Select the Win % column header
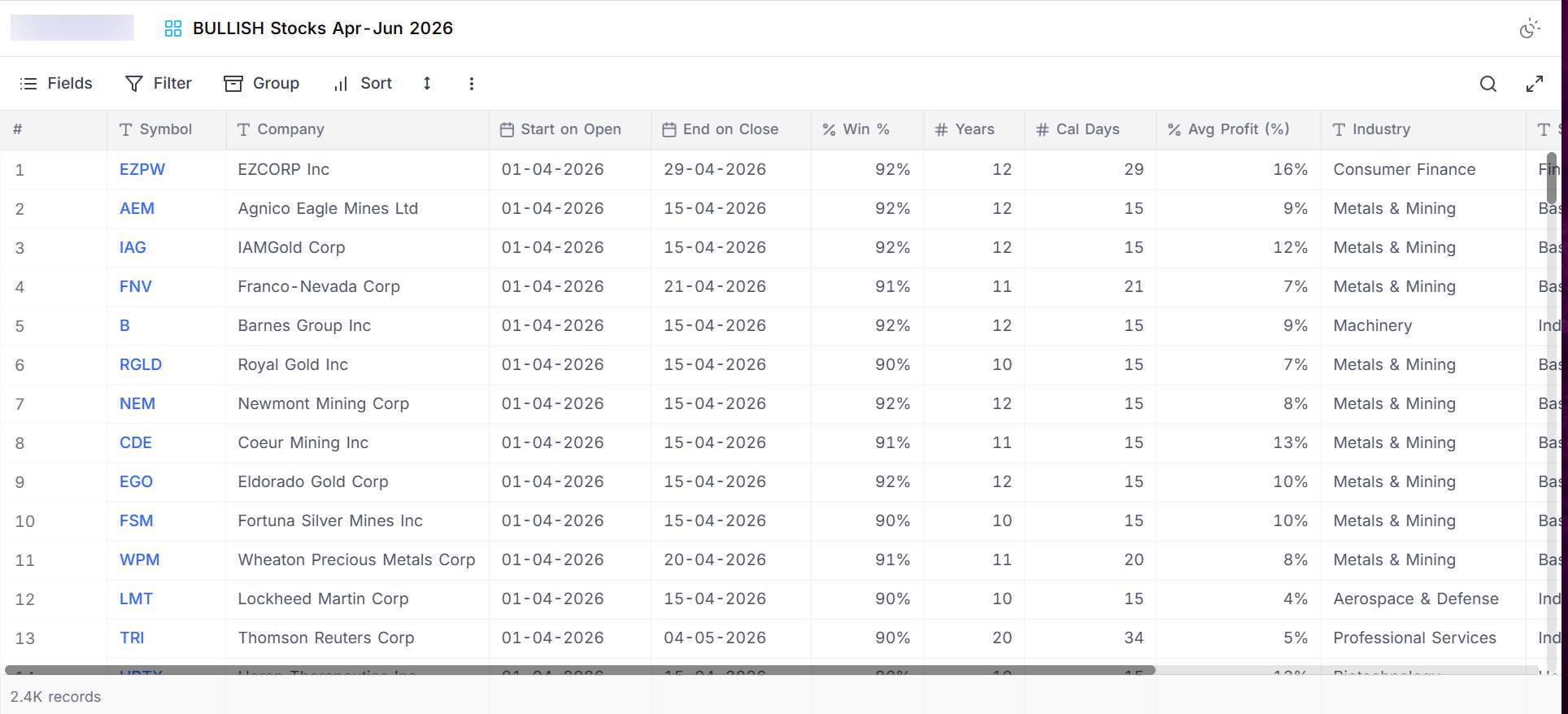The width and height of the screenshot is (1568, 714). click(867, 129)
